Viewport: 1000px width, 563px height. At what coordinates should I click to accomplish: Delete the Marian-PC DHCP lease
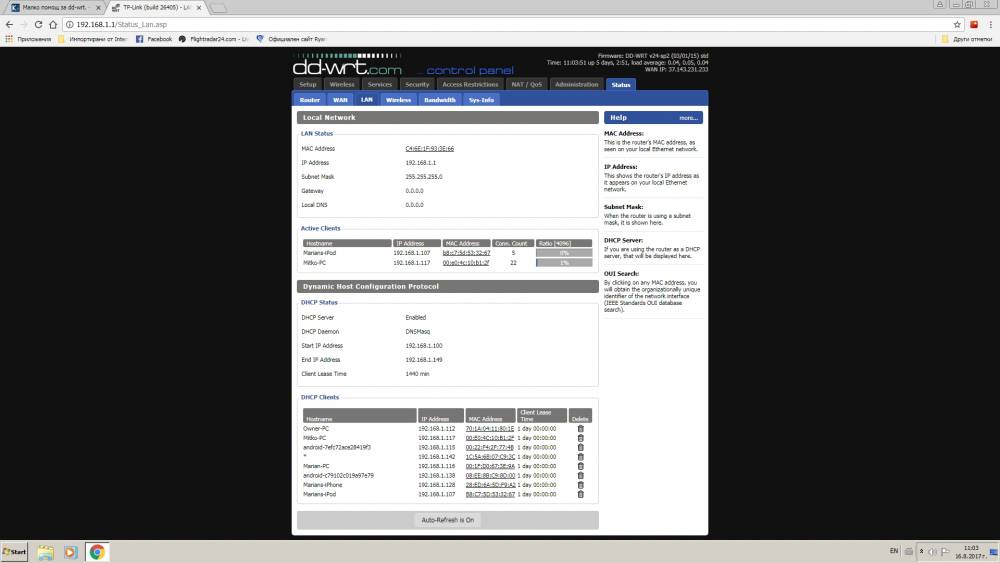tap(580, 466)
